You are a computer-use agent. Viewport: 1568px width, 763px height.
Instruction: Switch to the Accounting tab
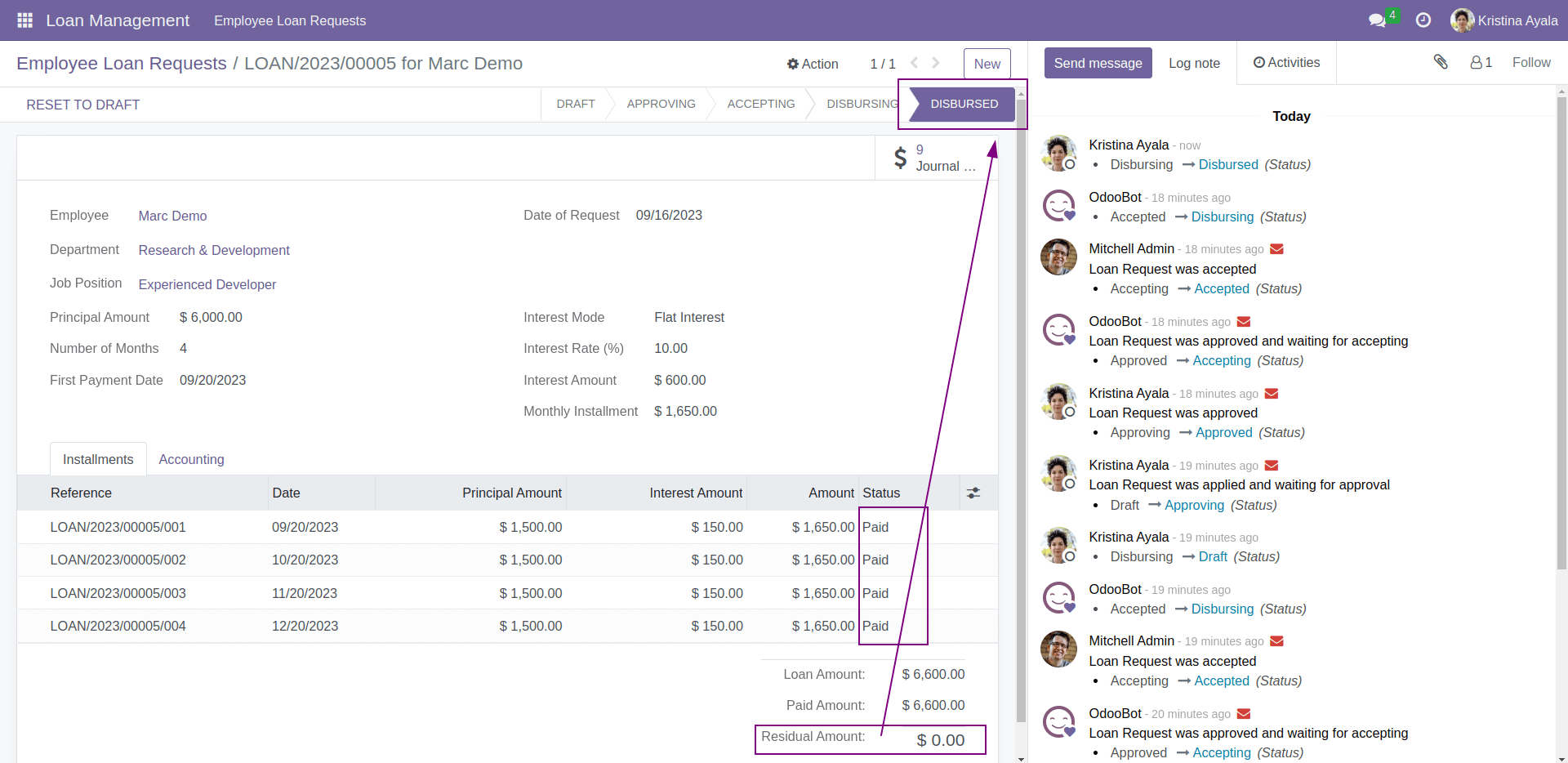[x=191, y=459]
